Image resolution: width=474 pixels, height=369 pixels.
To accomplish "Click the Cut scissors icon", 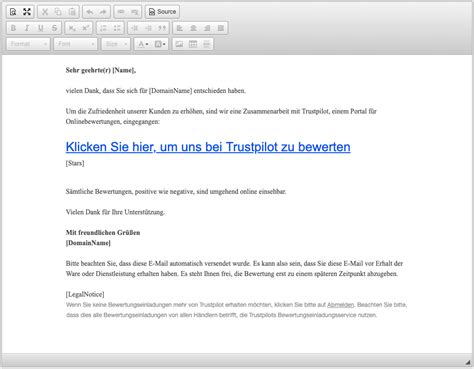I will click(x=45, y=12).
